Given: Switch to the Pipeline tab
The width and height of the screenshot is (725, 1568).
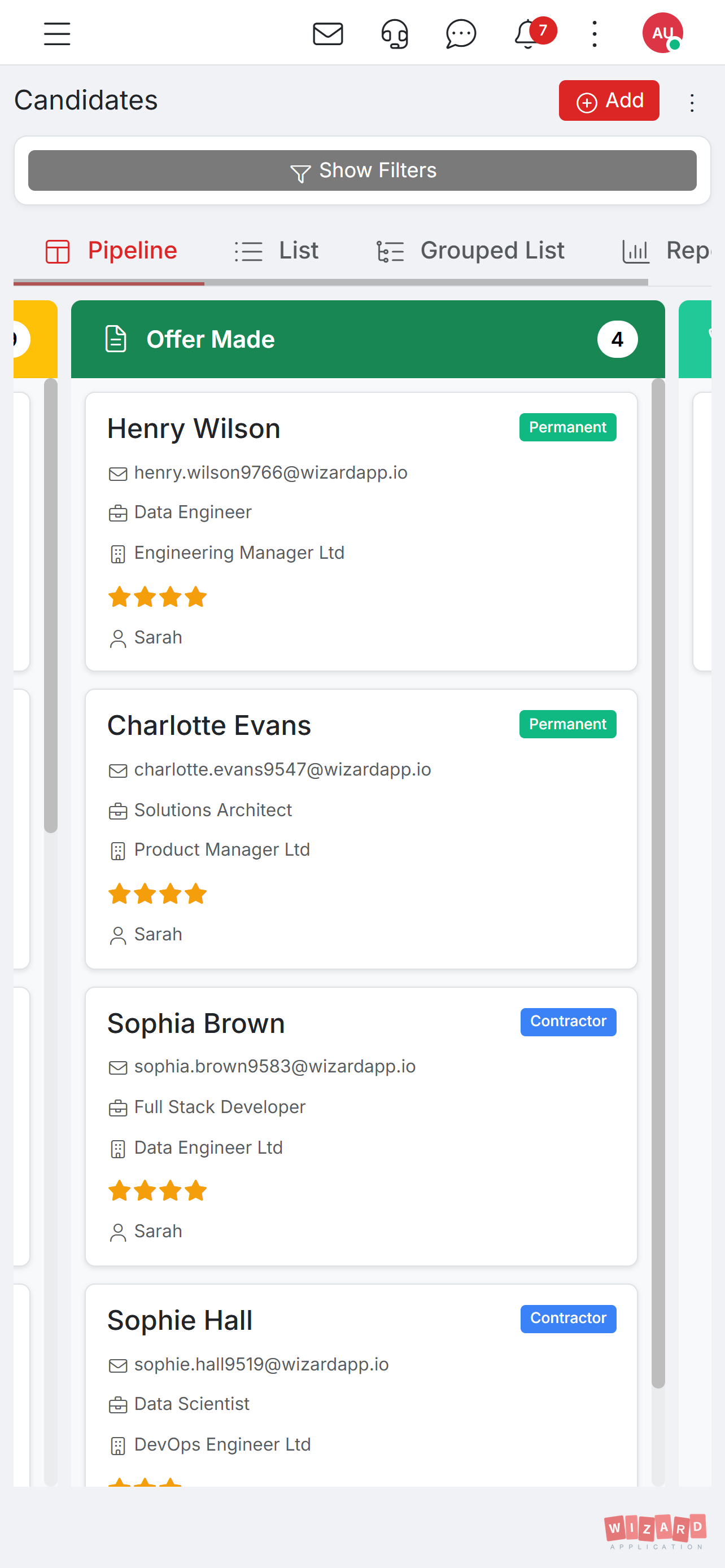Looking at the screenshot, I should point(110,251).
